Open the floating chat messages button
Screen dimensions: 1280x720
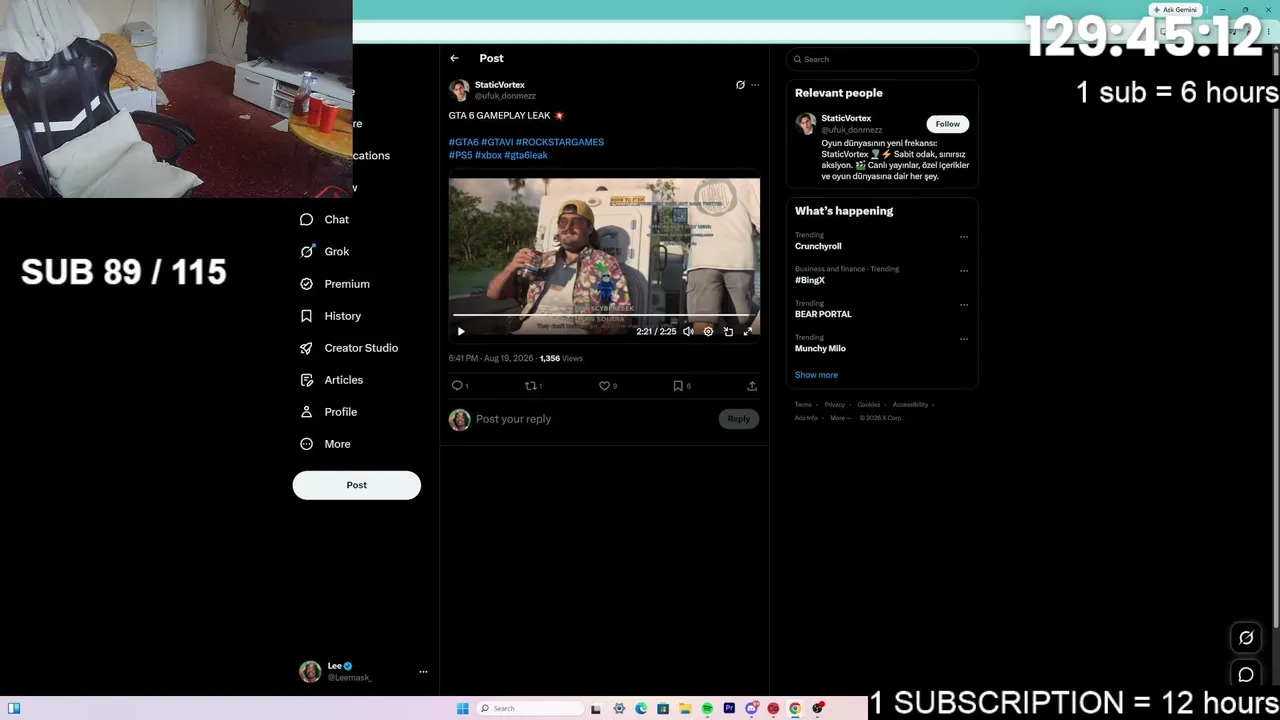pos(1246,675)
